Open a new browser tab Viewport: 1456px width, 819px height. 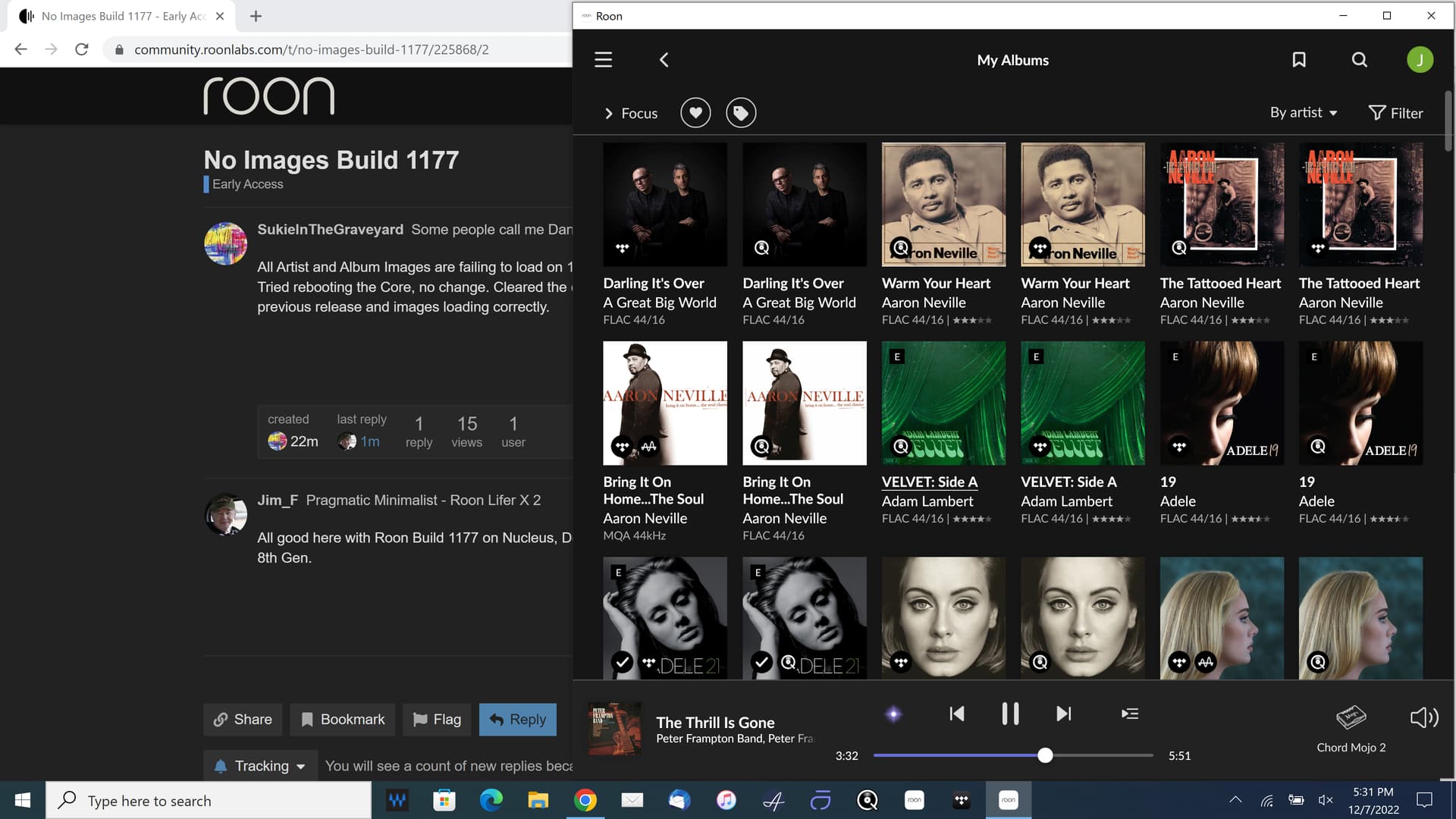[256, 16]
